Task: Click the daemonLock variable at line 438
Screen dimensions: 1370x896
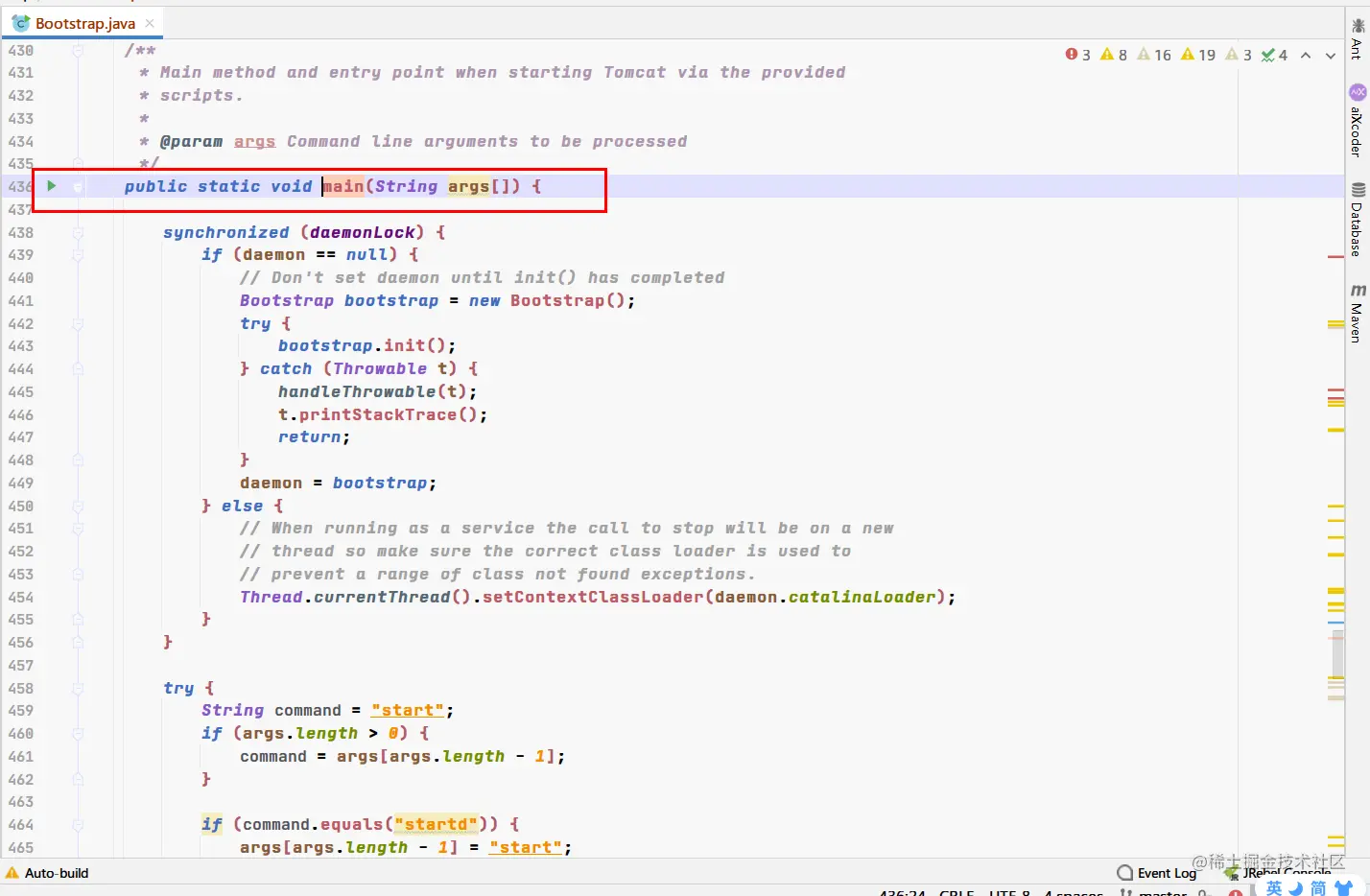Action: click(363, 232)
